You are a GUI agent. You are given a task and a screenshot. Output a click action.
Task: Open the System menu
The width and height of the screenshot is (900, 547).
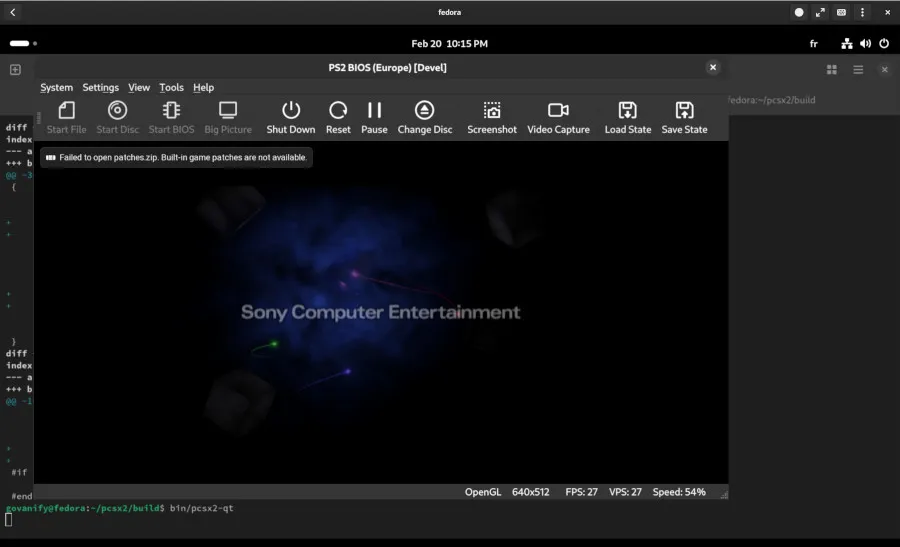pos(56,88)
